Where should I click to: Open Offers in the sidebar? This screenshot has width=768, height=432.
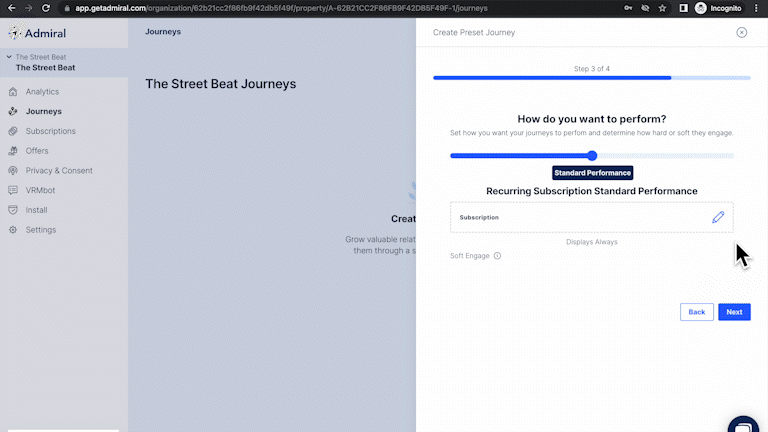tap(37, 151)
